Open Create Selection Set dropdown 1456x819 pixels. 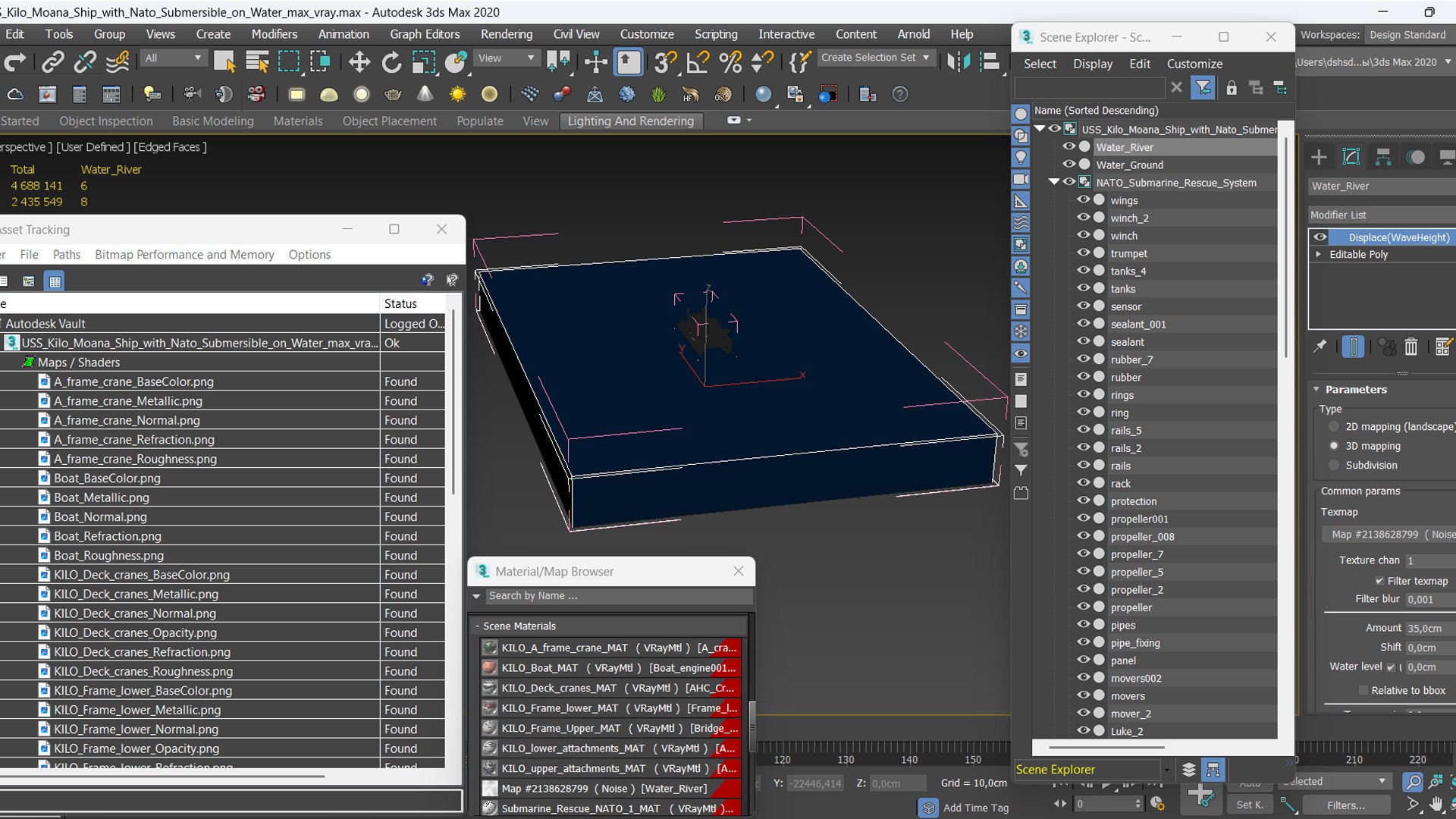pos(926,58)
